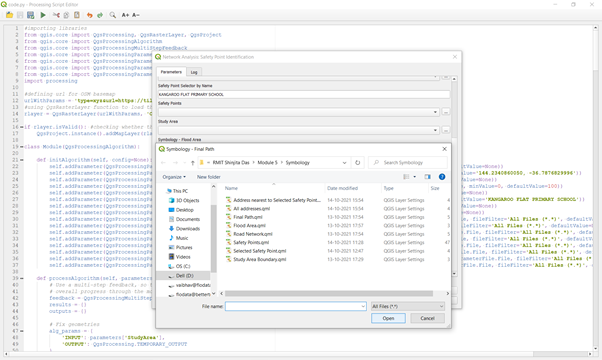602x360 pixels.
Task: Toggle the preview pane icon
Action: (x=427, y=177)
